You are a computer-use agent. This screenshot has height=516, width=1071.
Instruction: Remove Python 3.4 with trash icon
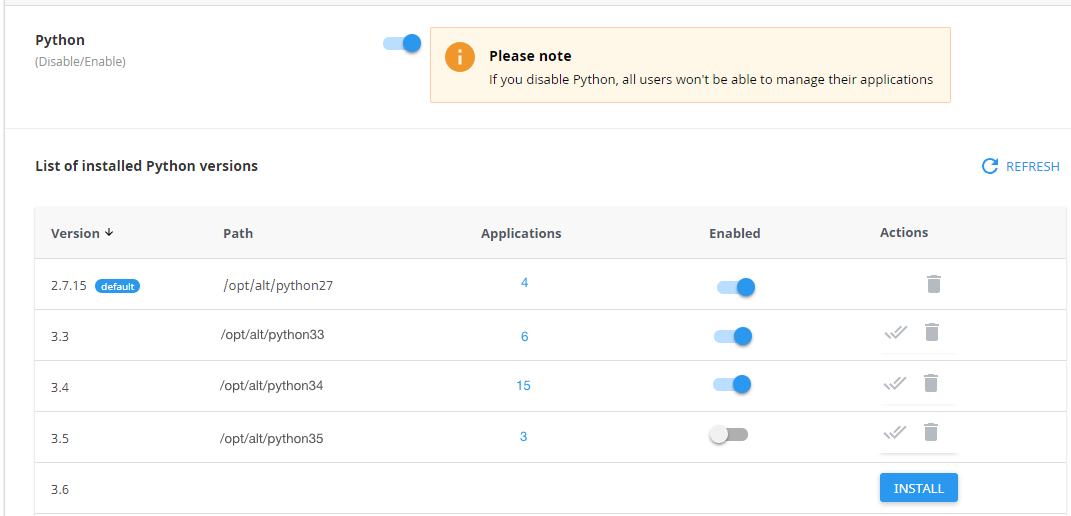click(931, 383)
